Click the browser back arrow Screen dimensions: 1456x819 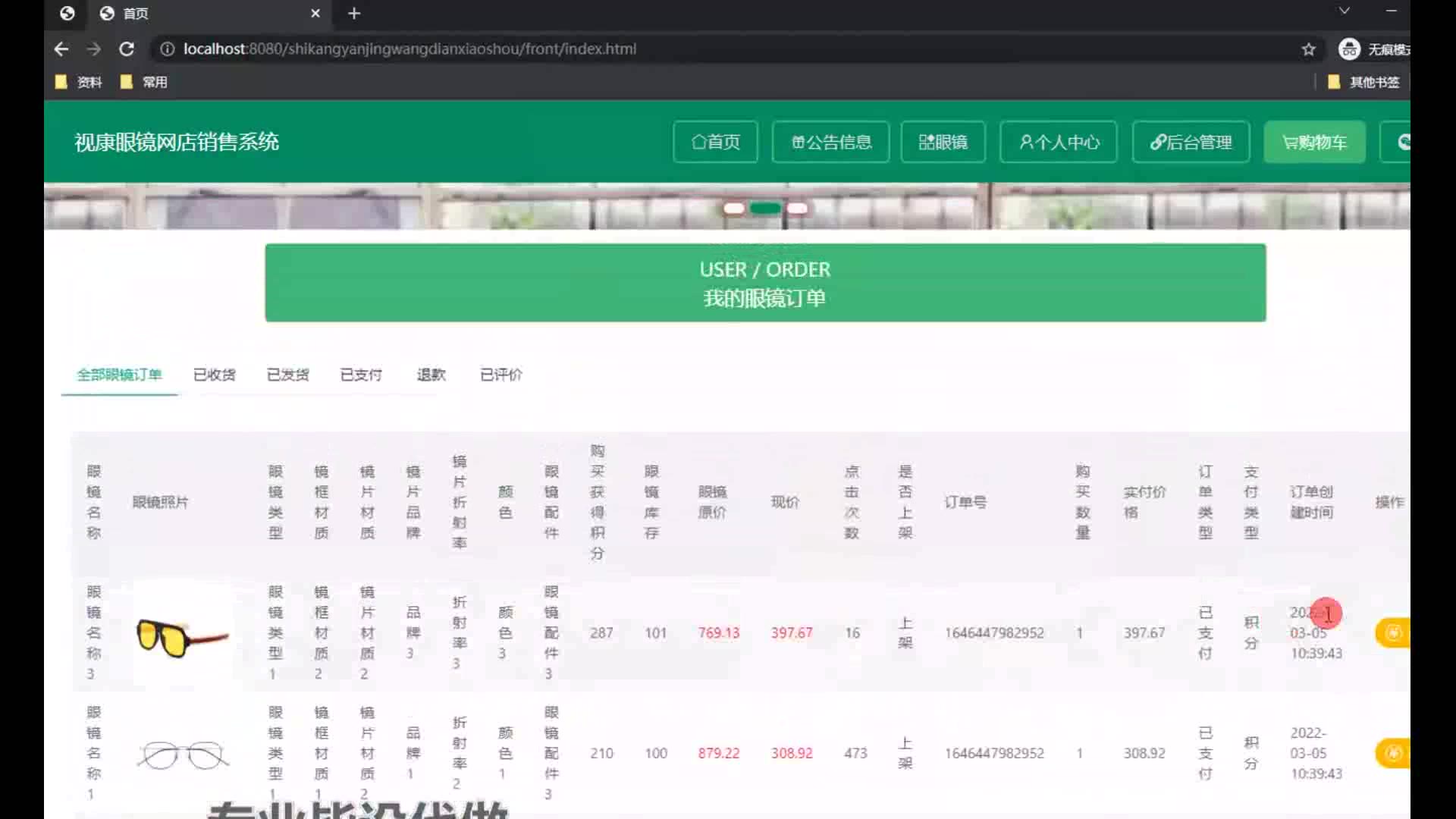click(61, 49)
